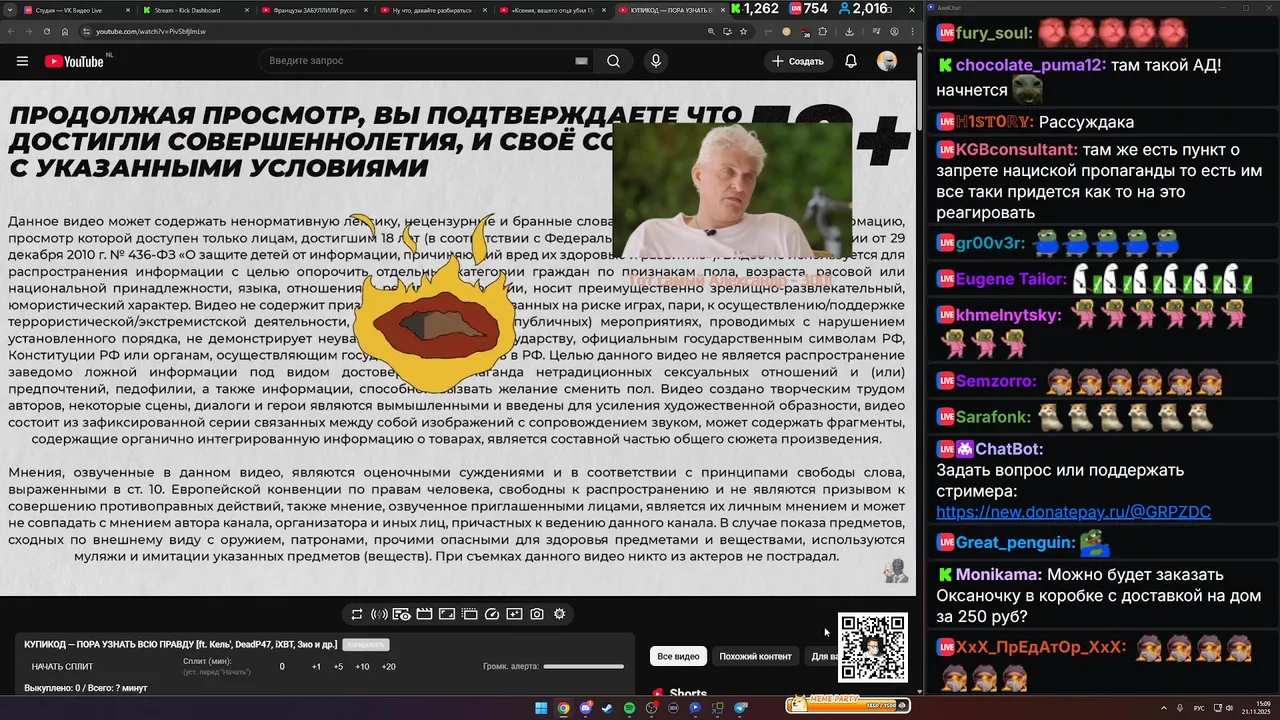The image size is (1280, 720).
Task: Click username 'Monikama' in the chat
Action: point(997,575)
